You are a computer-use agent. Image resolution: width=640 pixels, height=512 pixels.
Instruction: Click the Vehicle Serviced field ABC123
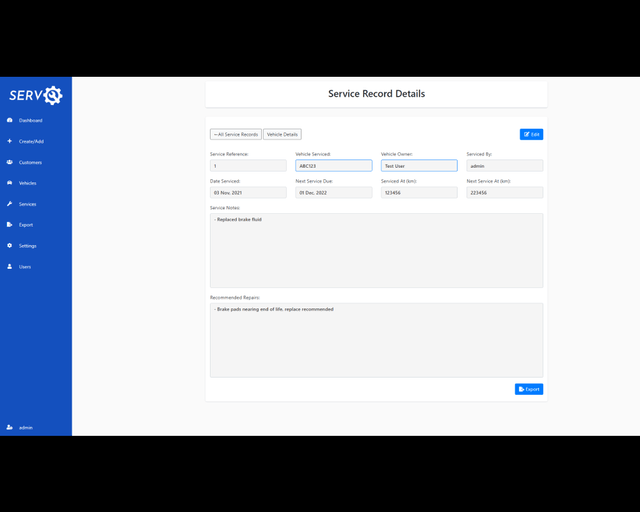pos(333,166)
